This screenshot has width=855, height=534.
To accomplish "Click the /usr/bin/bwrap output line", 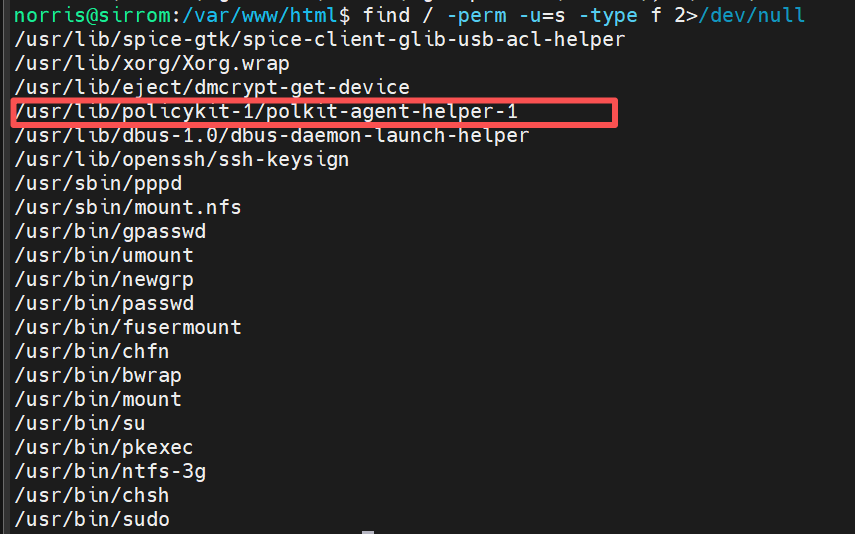I will pos(98,375).
